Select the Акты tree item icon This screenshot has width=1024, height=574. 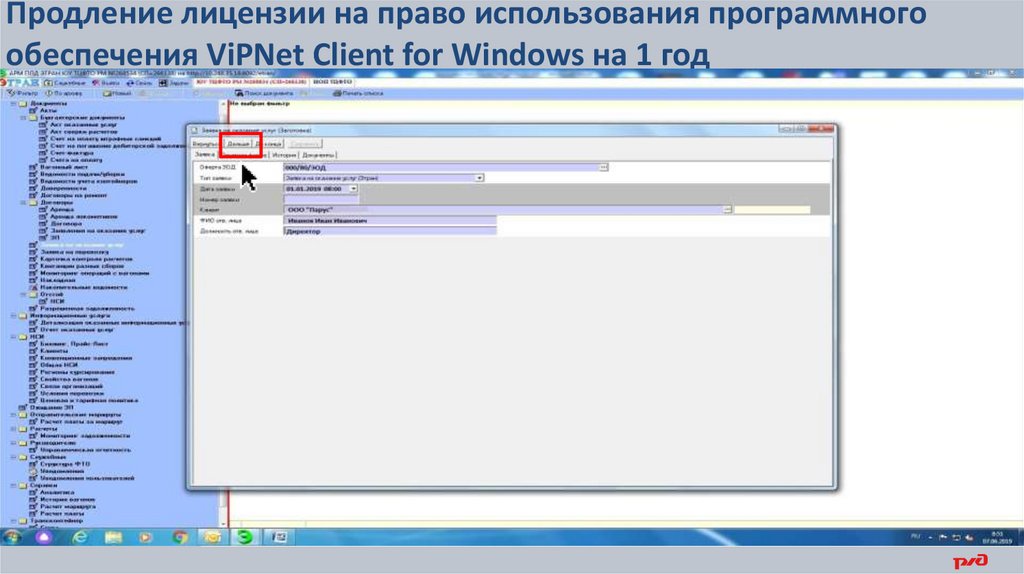click(x=33, y=111)
